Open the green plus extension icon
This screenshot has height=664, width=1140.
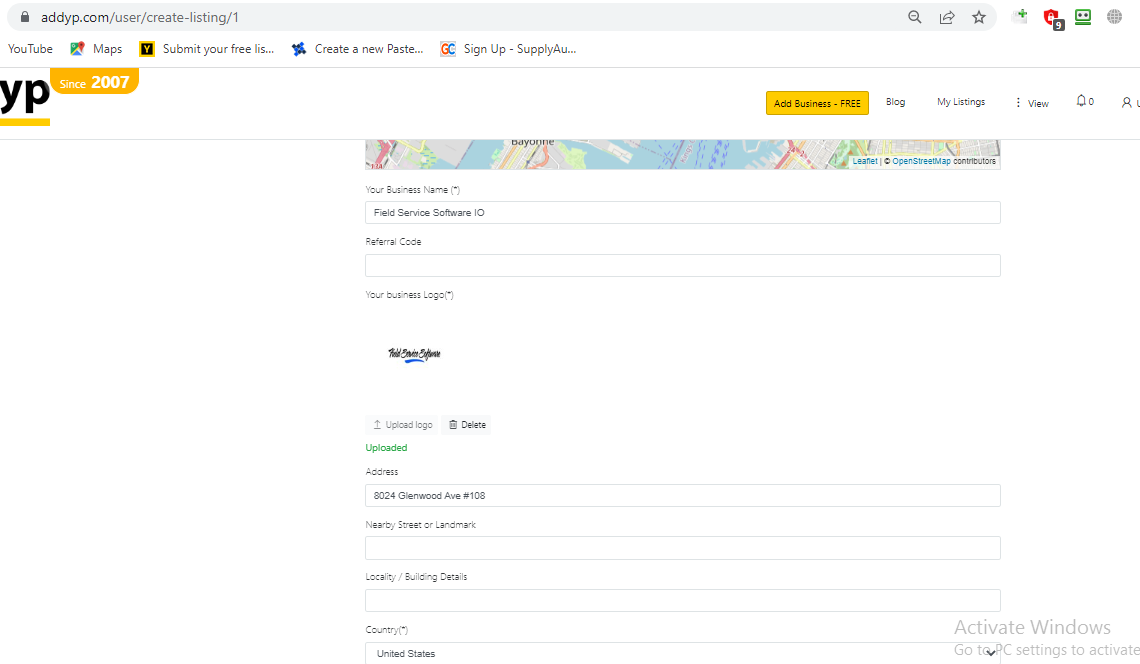(x=1020, y=17)
